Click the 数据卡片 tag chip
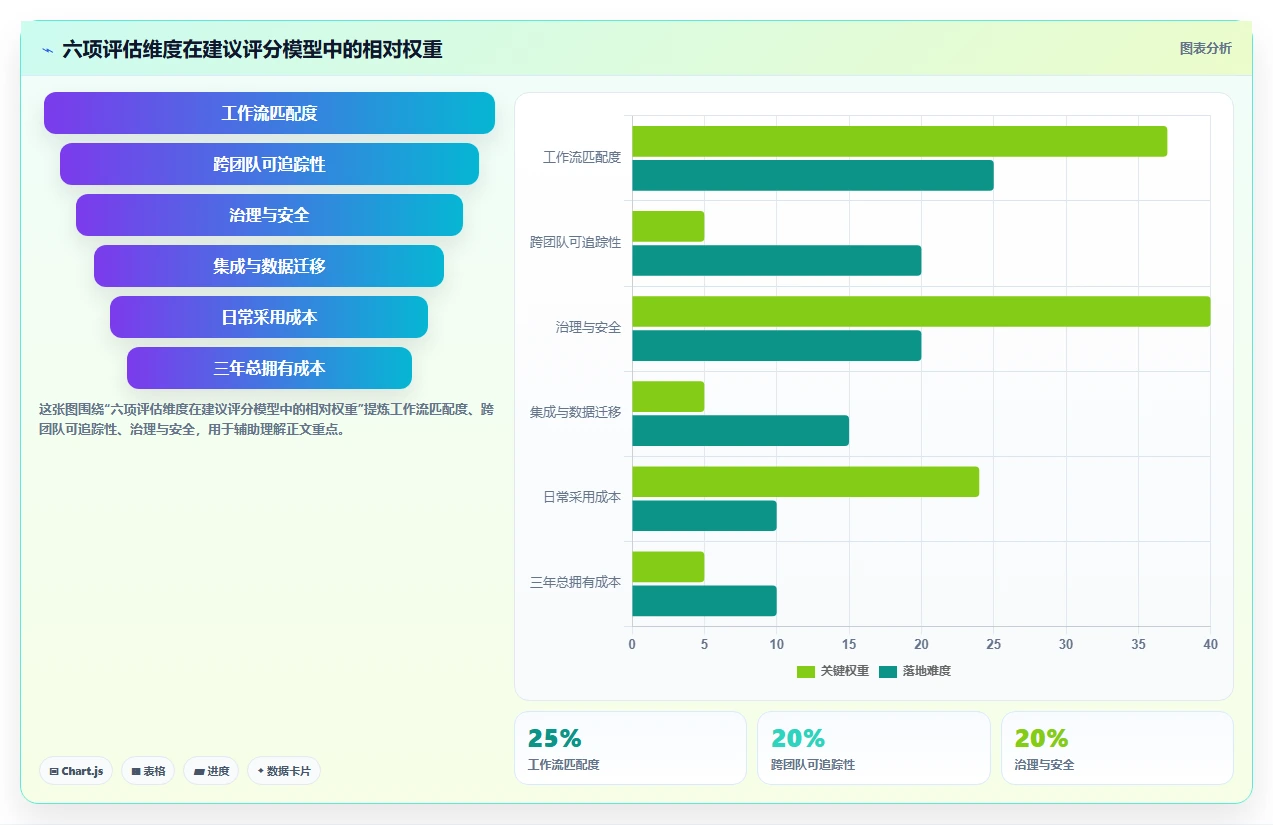The width and height of the screenshot is (1273, 825). coord(283,771)
